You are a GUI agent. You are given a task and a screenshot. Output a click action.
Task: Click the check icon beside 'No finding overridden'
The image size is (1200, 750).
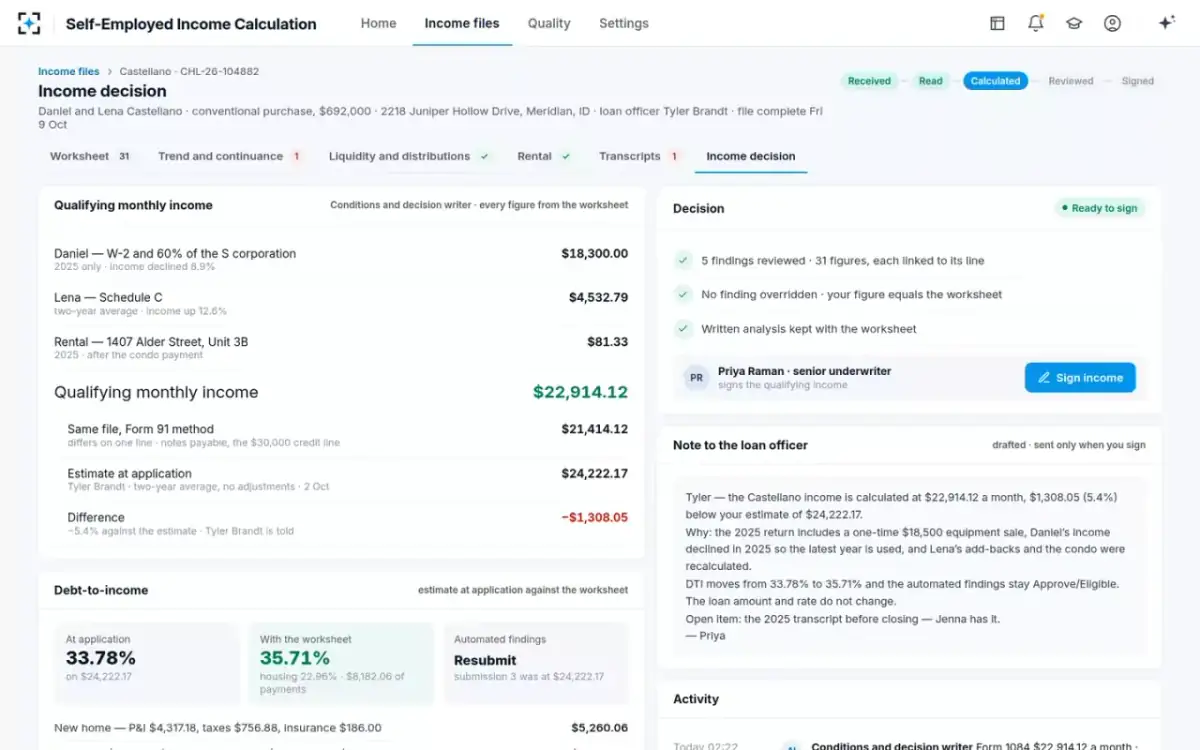pos(683,295)
